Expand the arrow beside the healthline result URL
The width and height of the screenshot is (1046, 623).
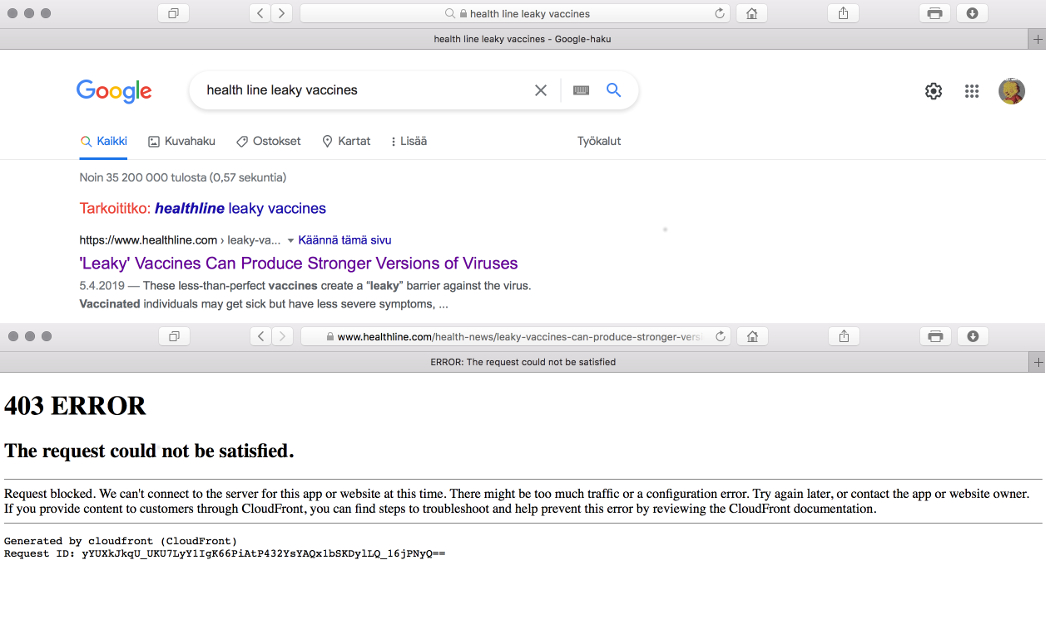[x=291, y=241]
